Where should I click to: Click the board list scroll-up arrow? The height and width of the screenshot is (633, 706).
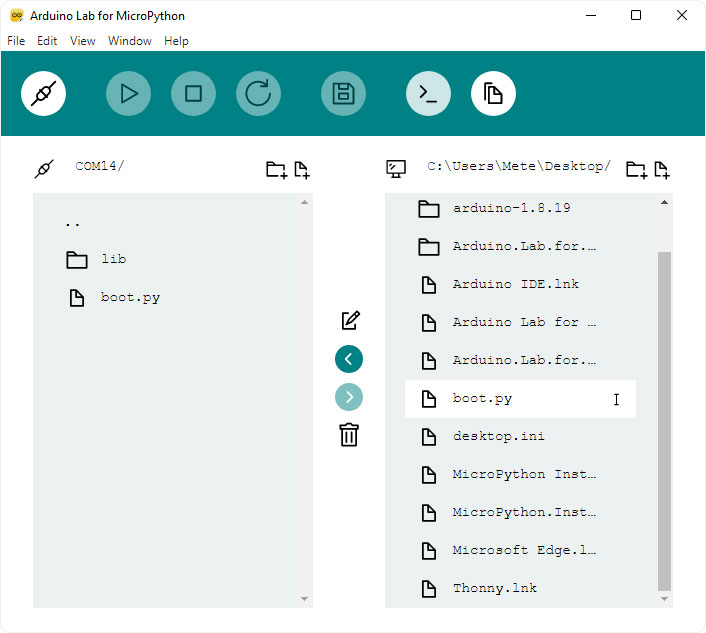[304, 203]
